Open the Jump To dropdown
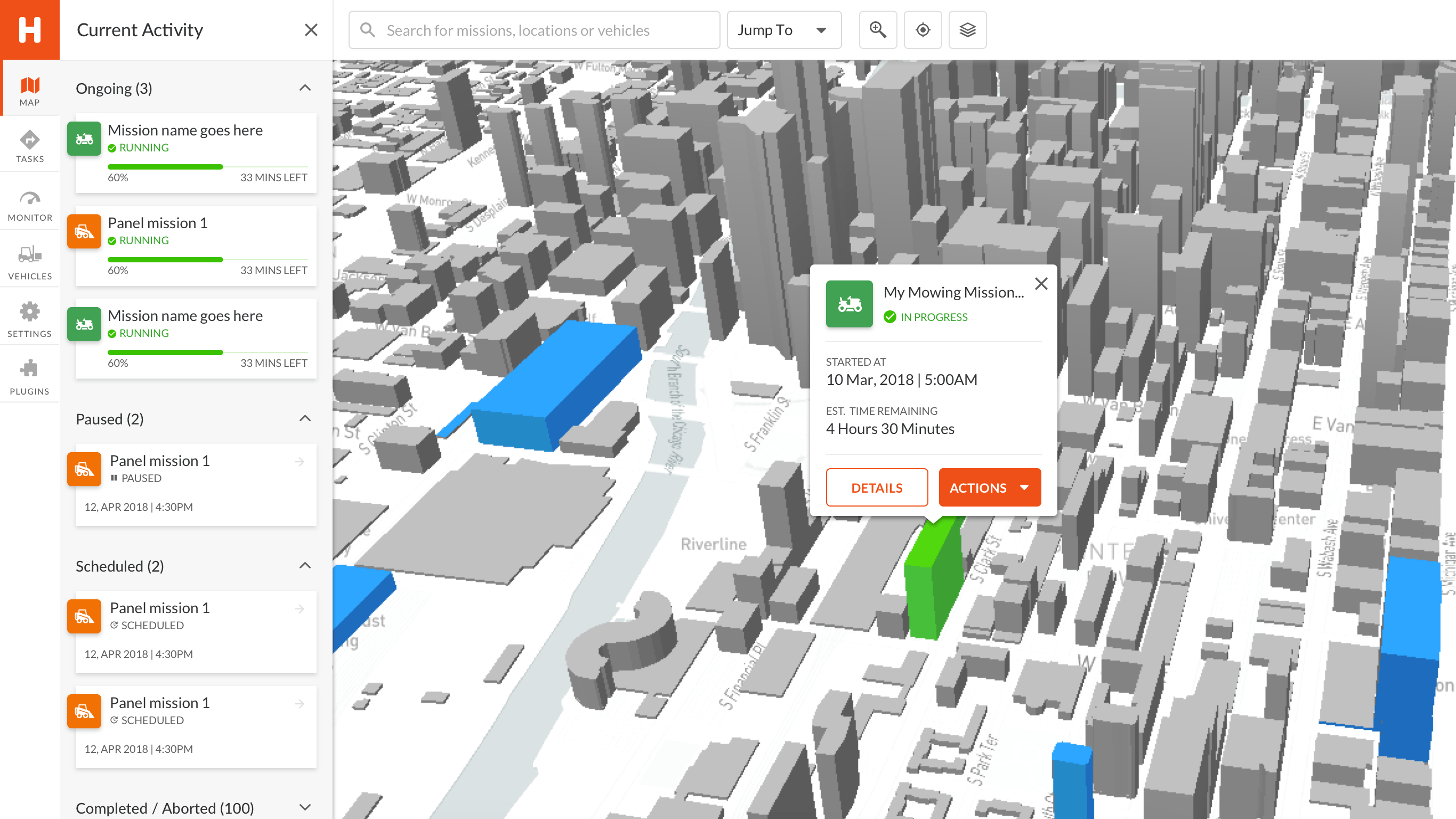Screen dimensions: 1456x819 (x=783, y=30)
